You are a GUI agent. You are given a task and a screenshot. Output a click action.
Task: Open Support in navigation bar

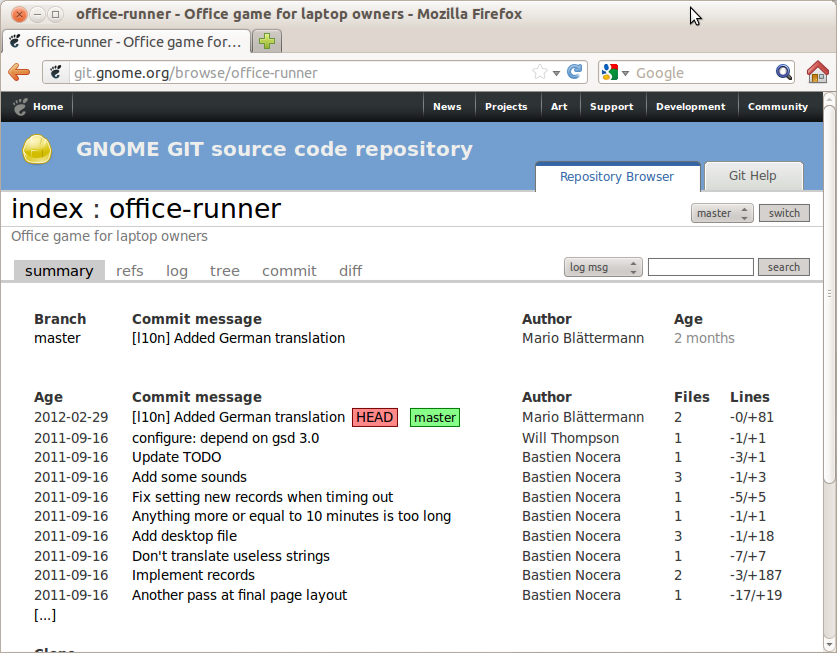[612, 107]
